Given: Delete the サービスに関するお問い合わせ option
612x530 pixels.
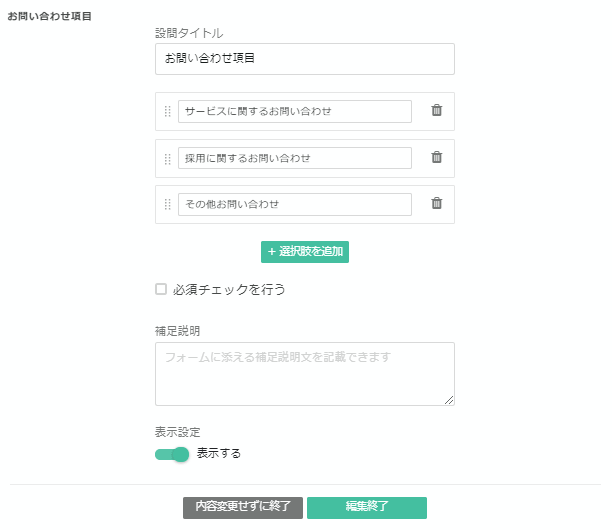Looking at the screenshot, I should tap(436, 111).
